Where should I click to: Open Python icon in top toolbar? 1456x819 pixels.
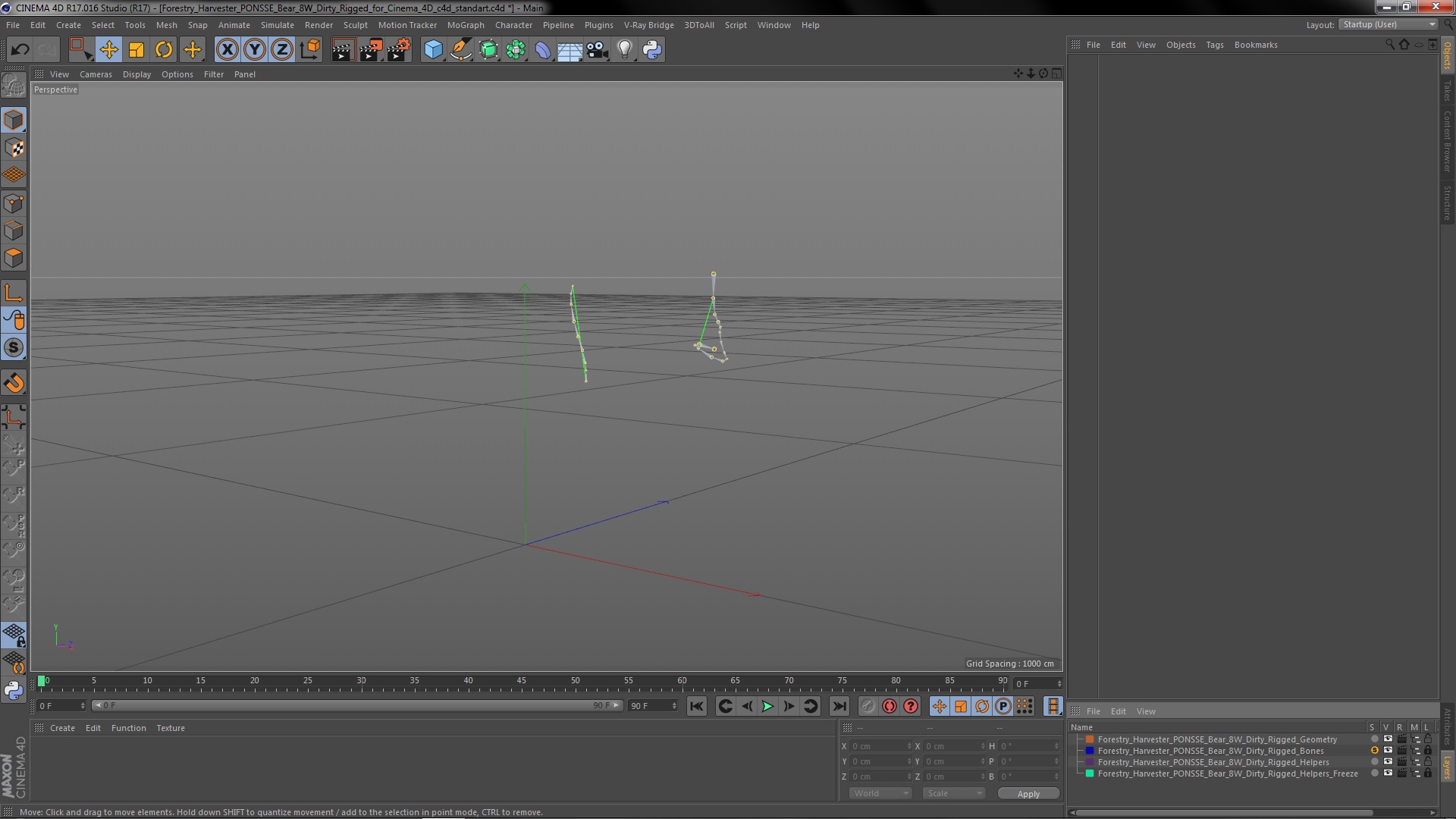click(x=652, y=50)
